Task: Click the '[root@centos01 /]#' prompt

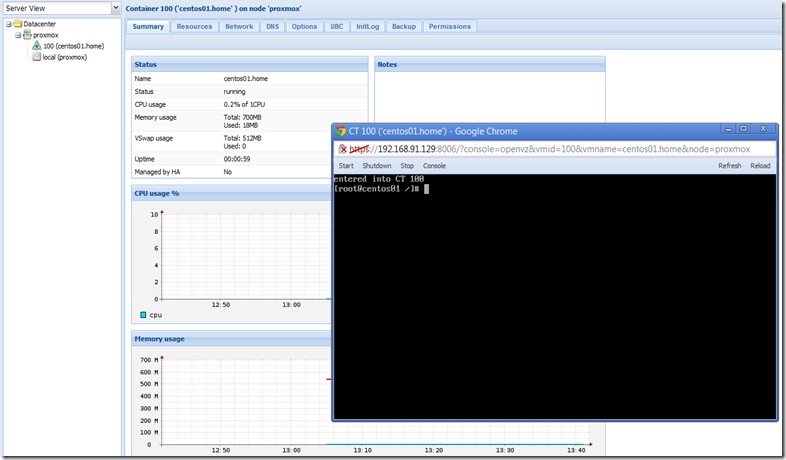Action: (x=376, y=189)
